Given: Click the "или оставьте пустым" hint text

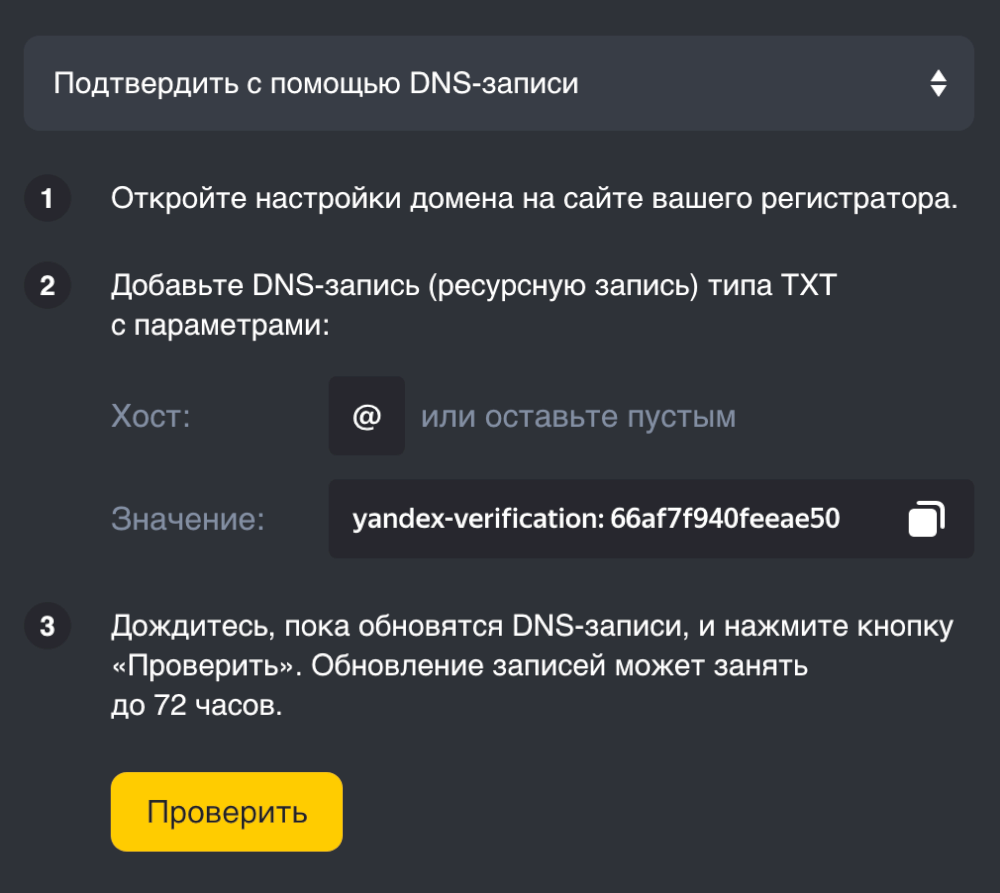Looking at the screenshot, I should point(578,416).
